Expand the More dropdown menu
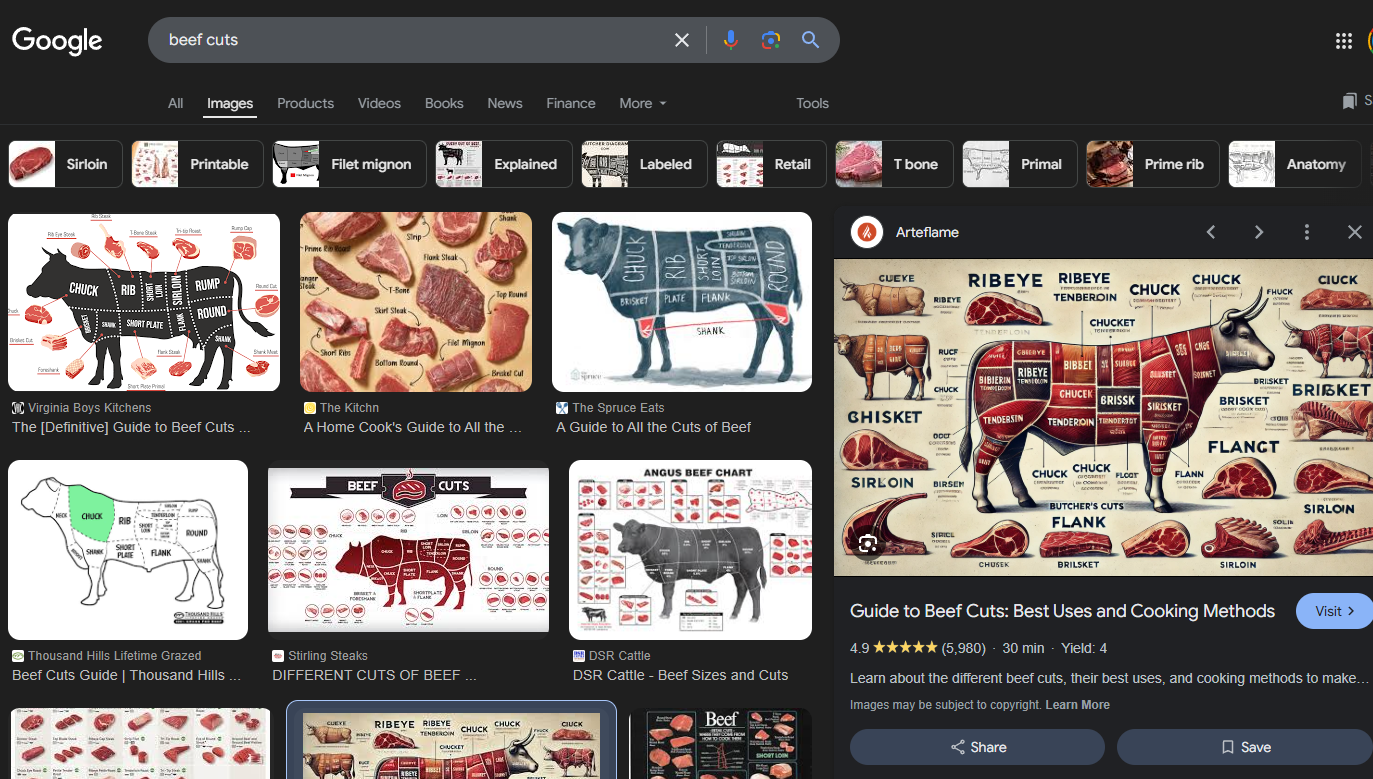The width and height of the screenshot is (1373, 779). 643,103
